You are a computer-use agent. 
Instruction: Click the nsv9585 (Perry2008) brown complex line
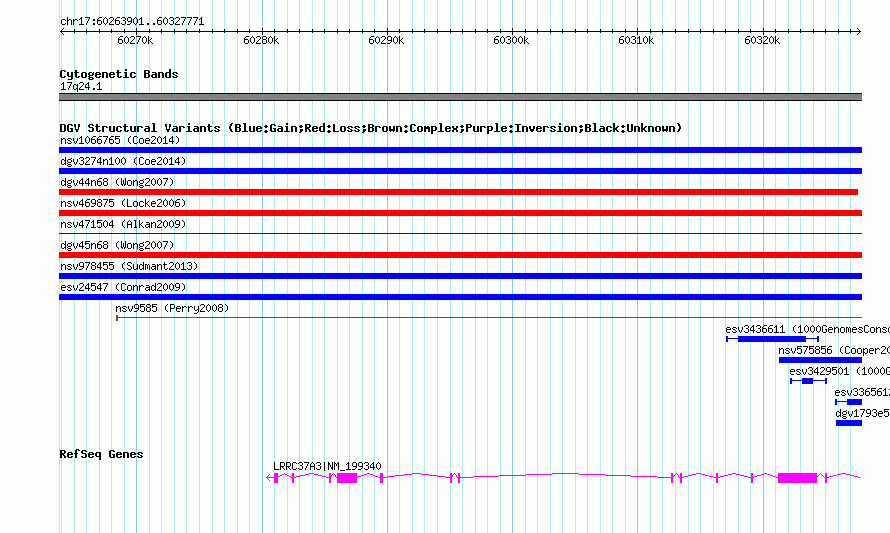489,318
